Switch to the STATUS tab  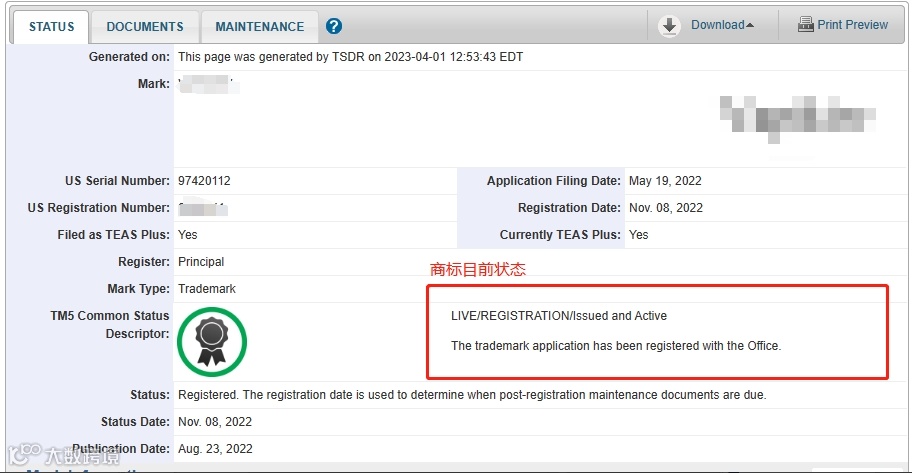click(x=51, y=27)
